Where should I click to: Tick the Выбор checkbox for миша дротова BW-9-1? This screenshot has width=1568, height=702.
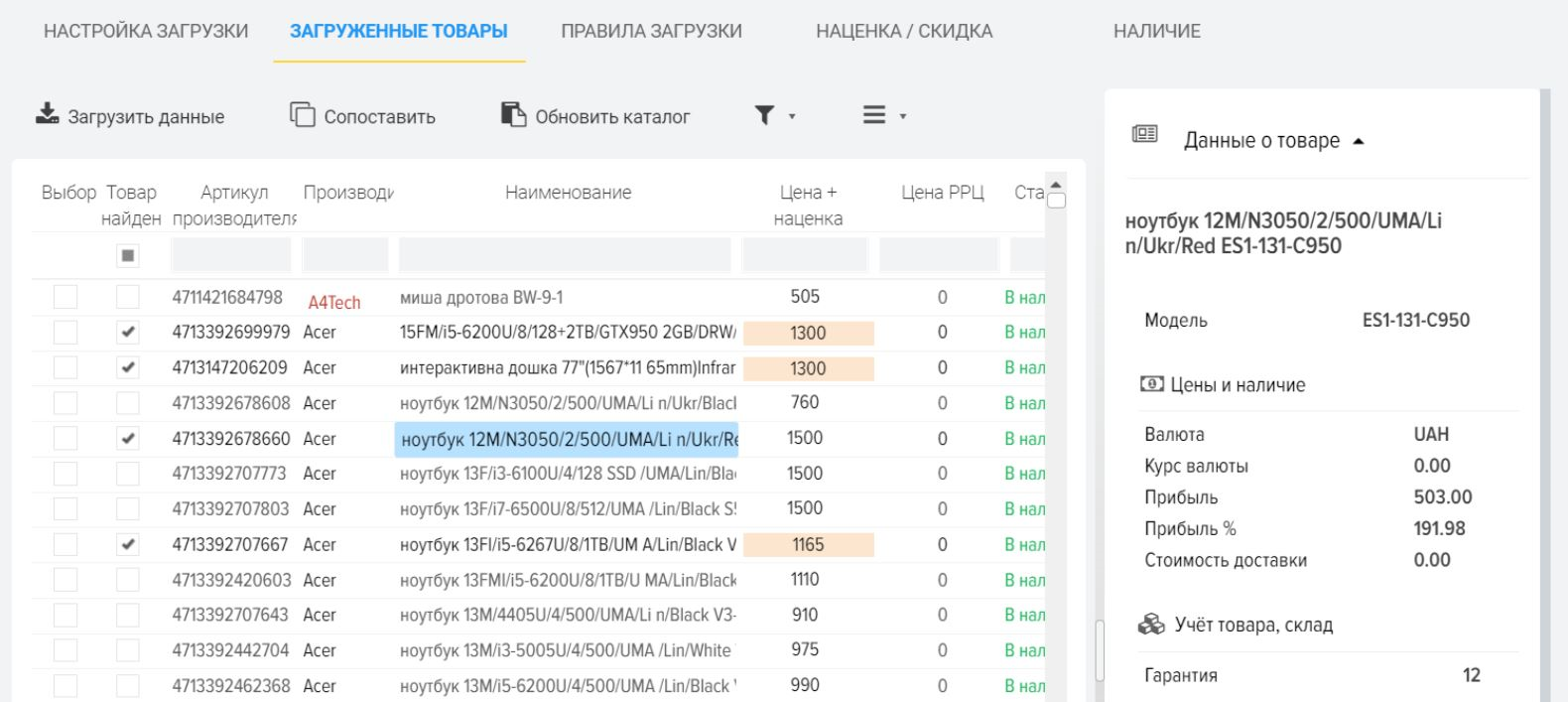(65, 297)
